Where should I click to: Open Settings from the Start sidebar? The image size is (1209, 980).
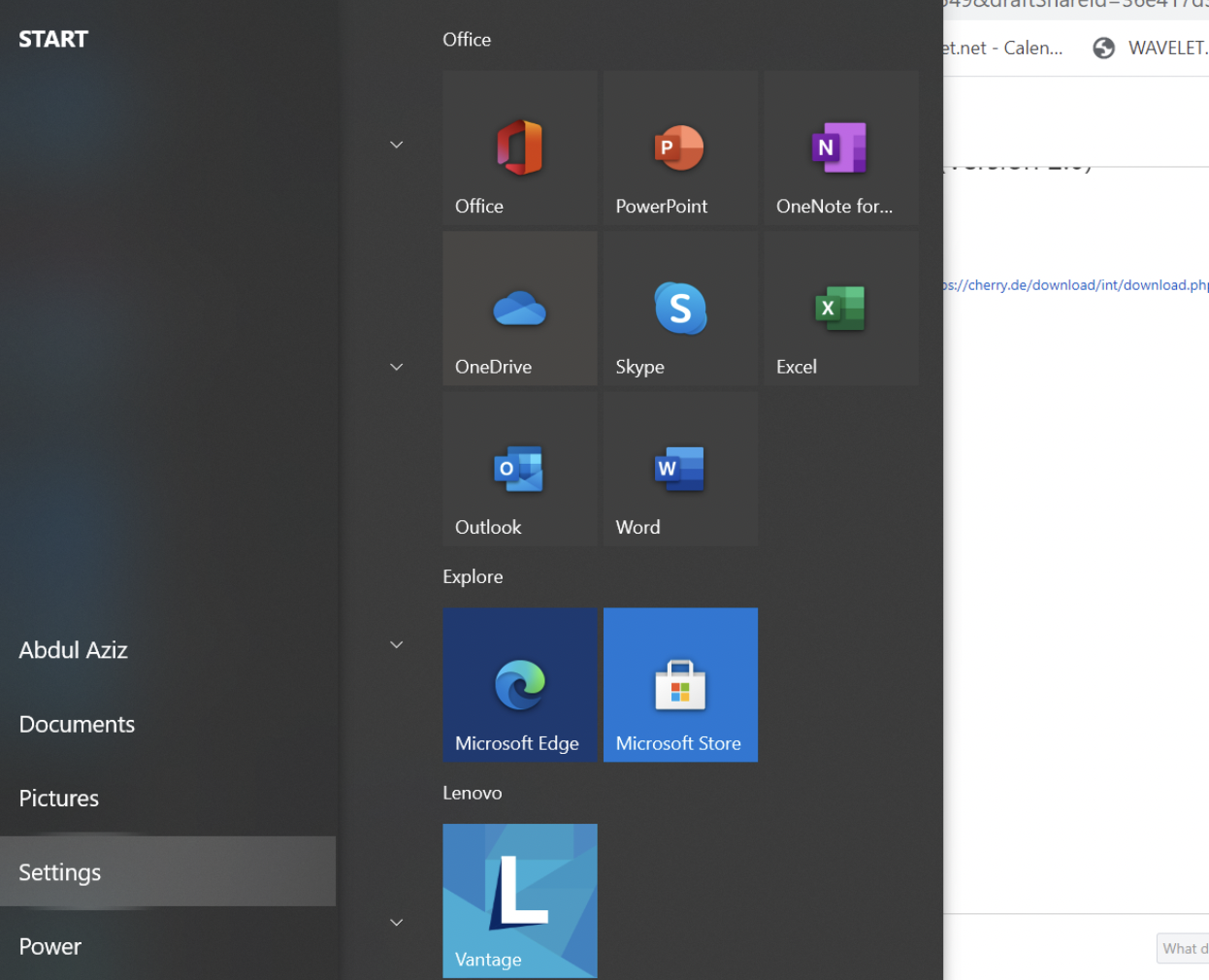(60, 872)
